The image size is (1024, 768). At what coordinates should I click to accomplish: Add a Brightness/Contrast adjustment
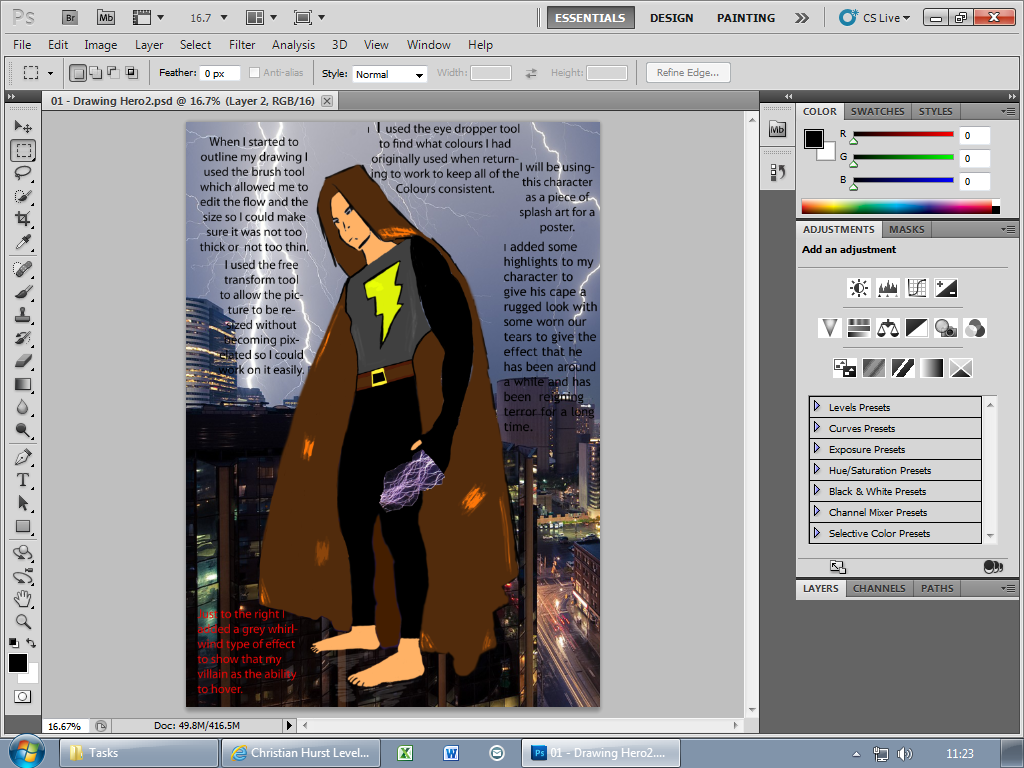(858, 288)
